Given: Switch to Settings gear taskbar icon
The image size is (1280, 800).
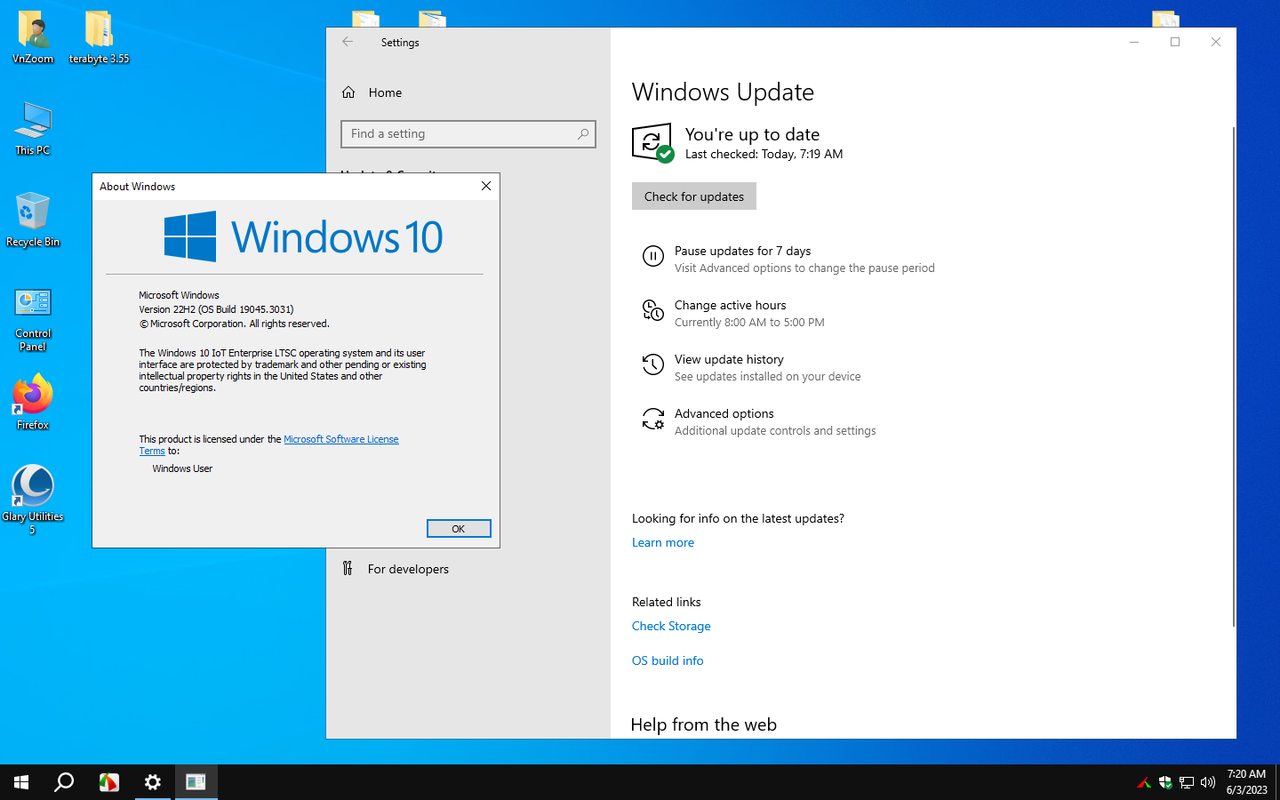Looking at the screenshot, I should [x=152, y=782].
